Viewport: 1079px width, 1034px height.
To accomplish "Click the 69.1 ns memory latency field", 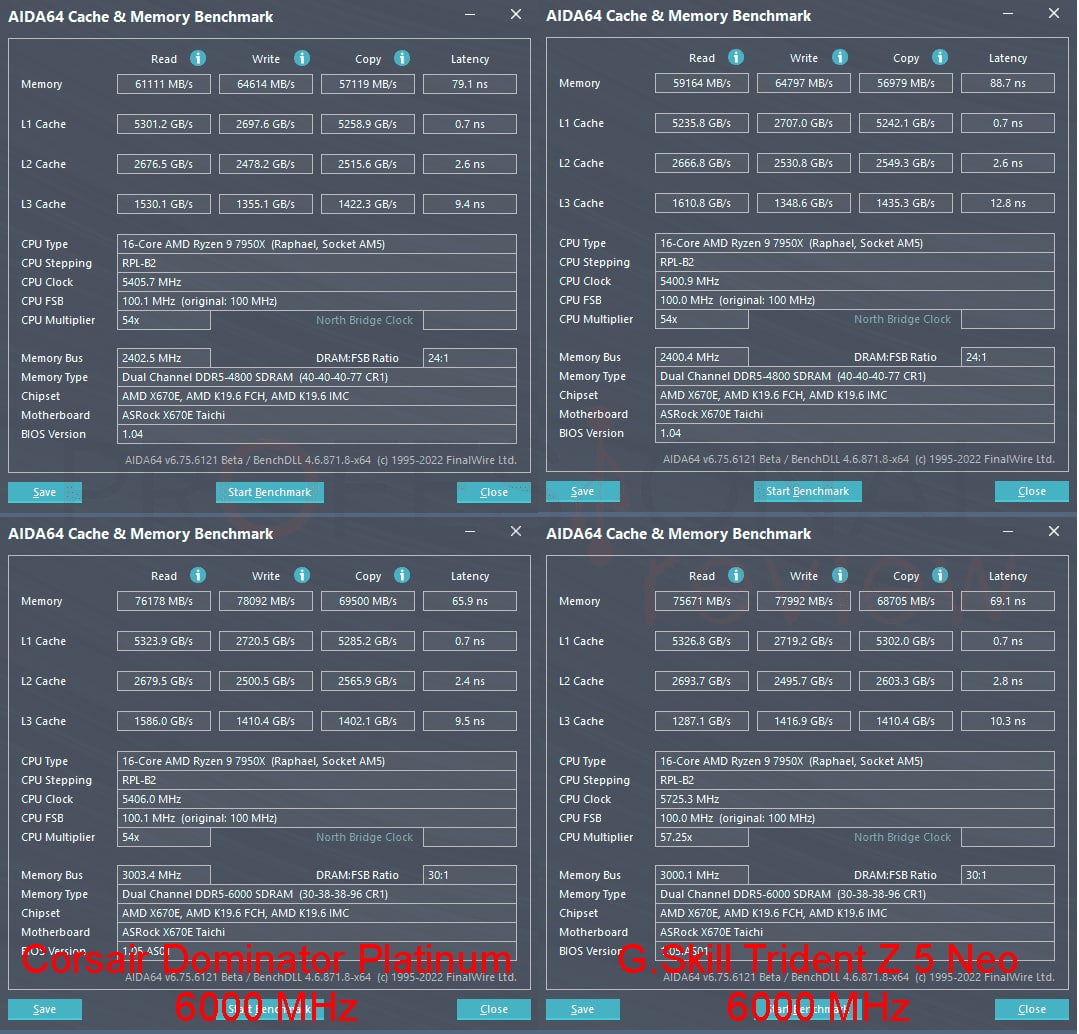I will pyautogui.click(x=1008, y=601).
